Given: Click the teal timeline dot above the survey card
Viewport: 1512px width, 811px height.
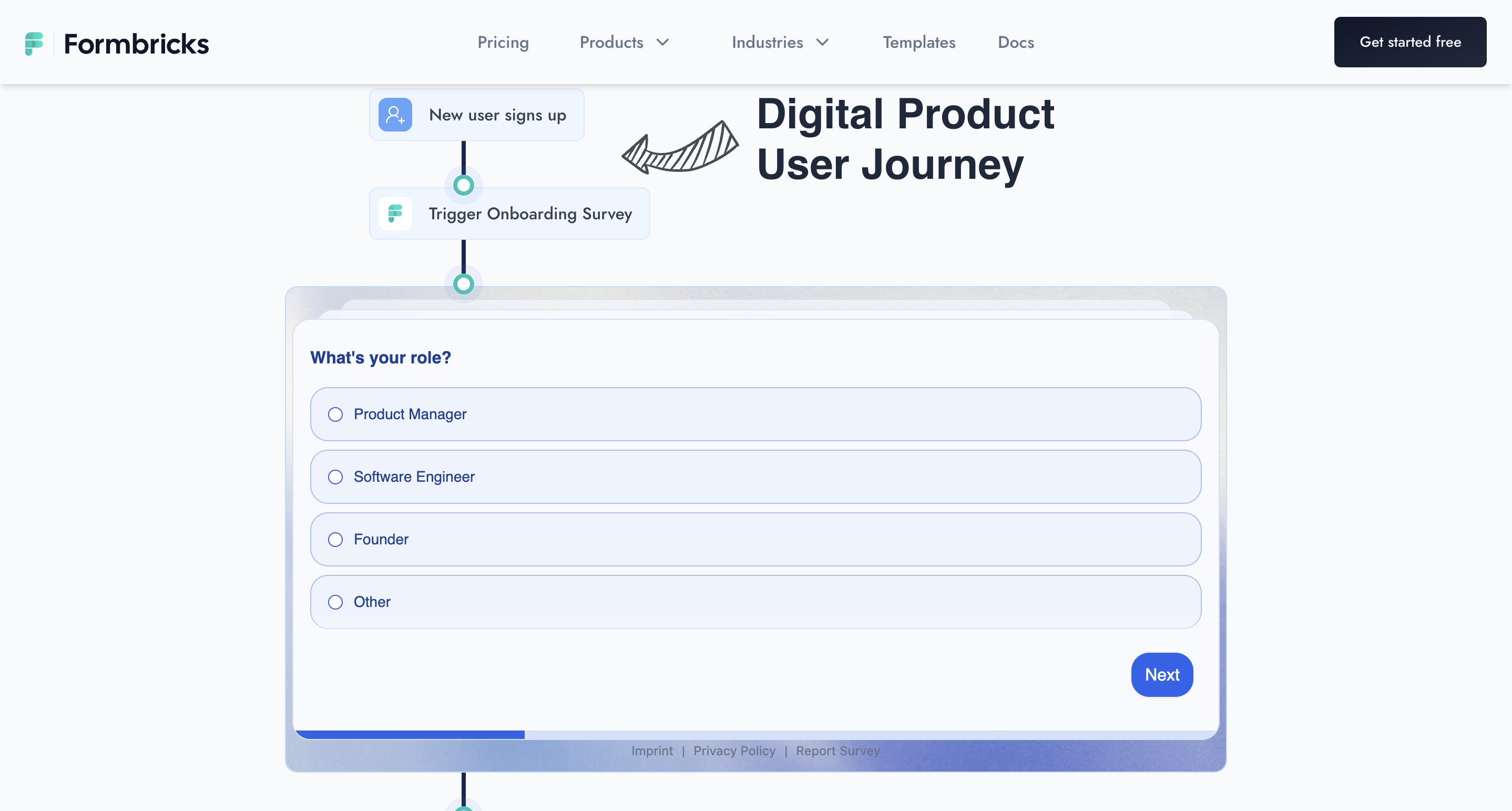Looking at the screenshot, I should pyautogui.click(x=464, y=284).
